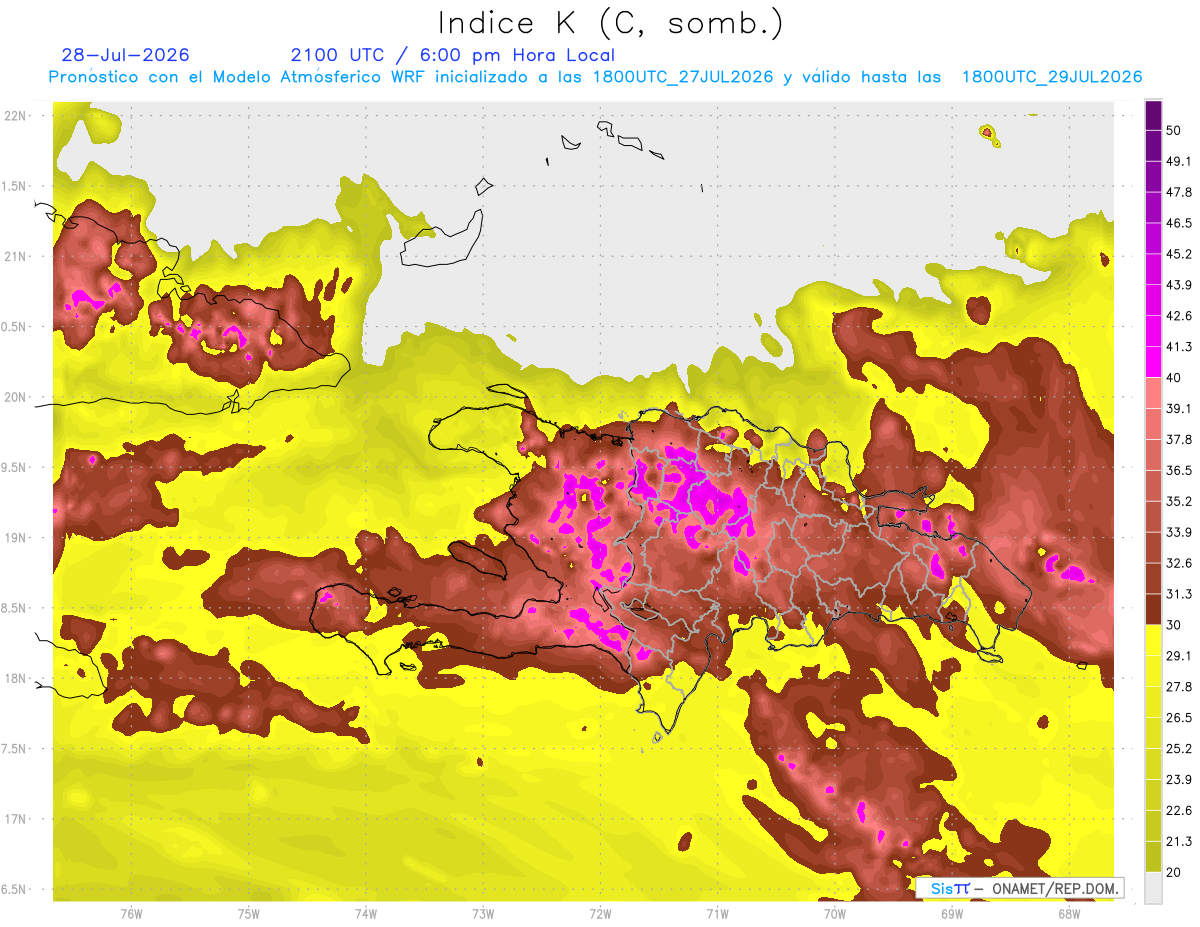
Task: Click the '30' colorbar label
Action: point(1174,625)
